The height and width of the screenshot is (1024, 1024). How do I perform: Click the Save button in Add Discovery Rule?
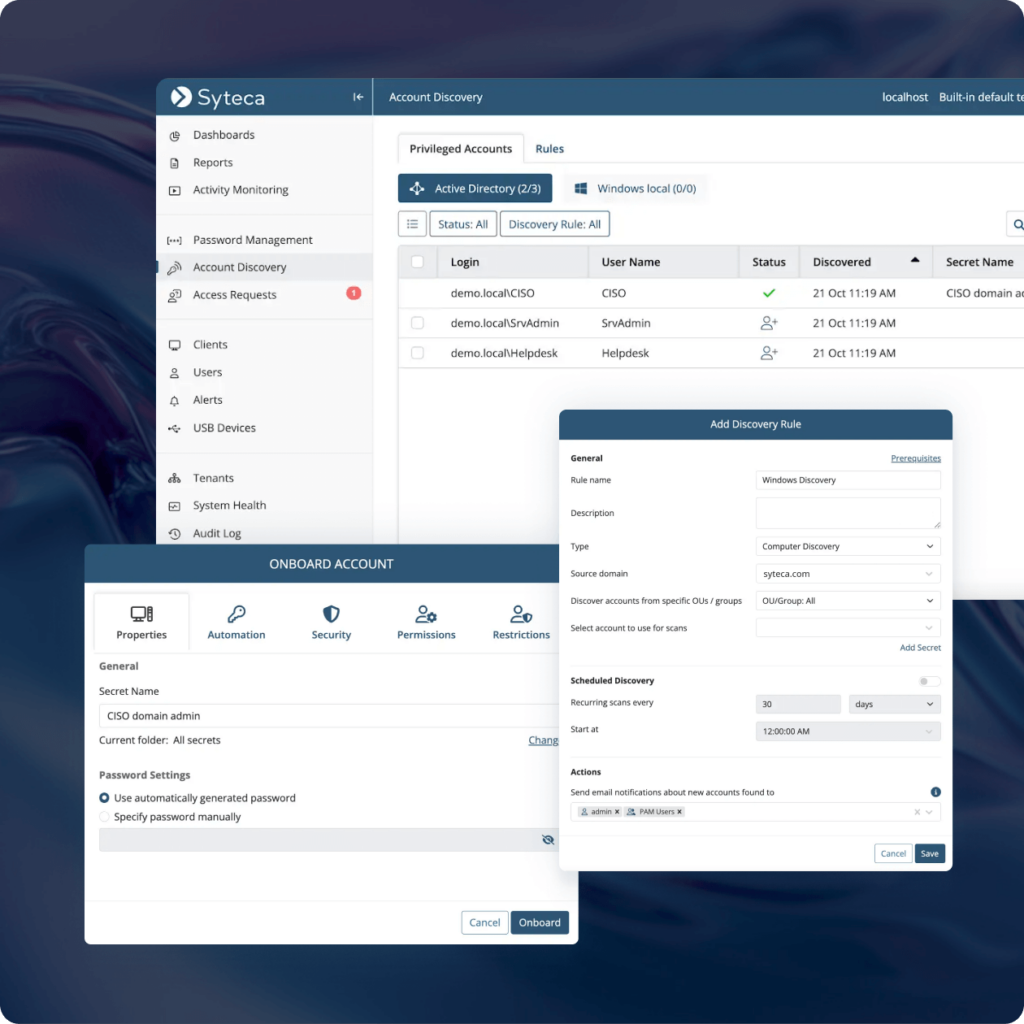coord(929,853)
